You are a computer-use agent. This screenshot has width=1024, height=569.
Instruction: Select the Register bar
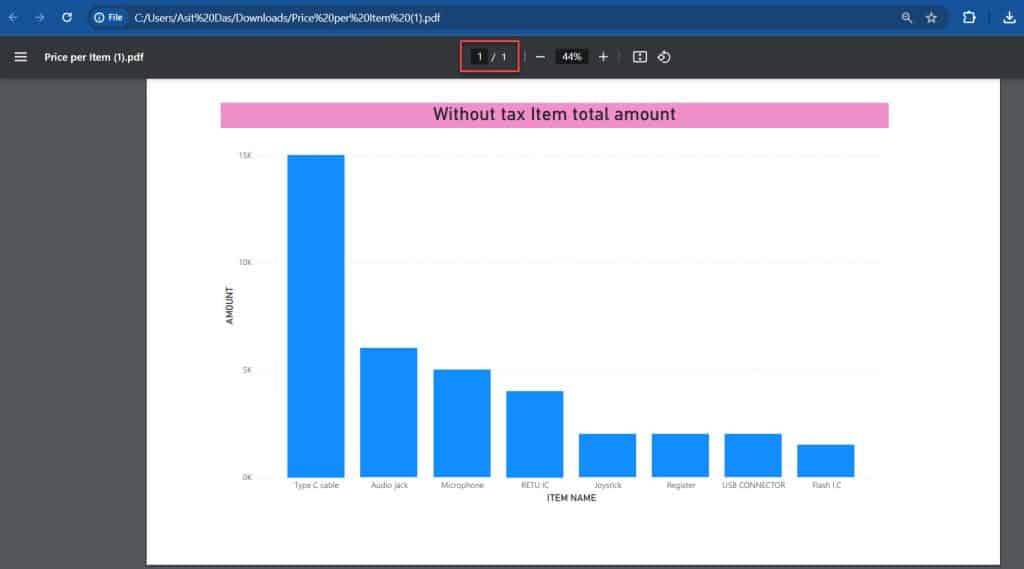[x=680, y=455]
